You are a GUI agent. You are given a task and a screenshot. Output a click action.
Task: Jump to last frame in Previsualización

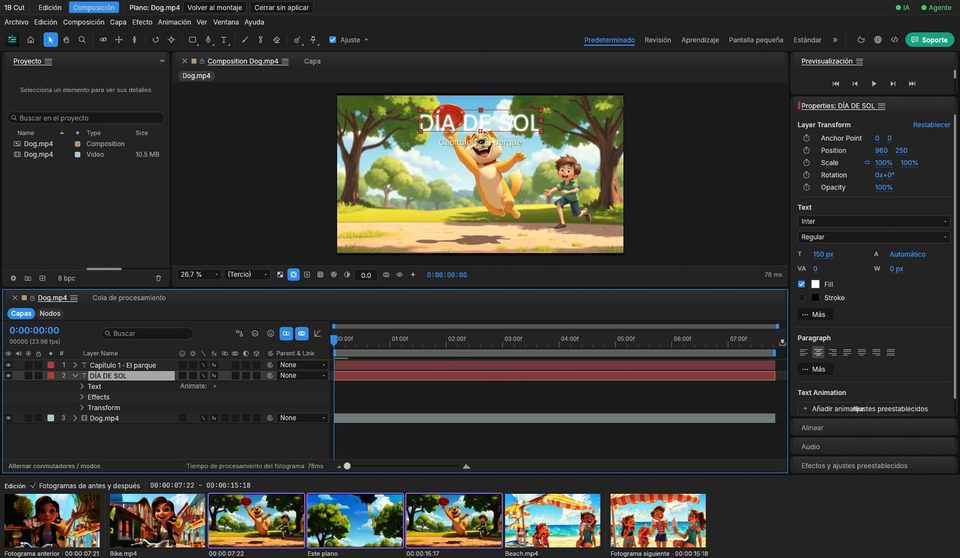[x=912, y=83]
